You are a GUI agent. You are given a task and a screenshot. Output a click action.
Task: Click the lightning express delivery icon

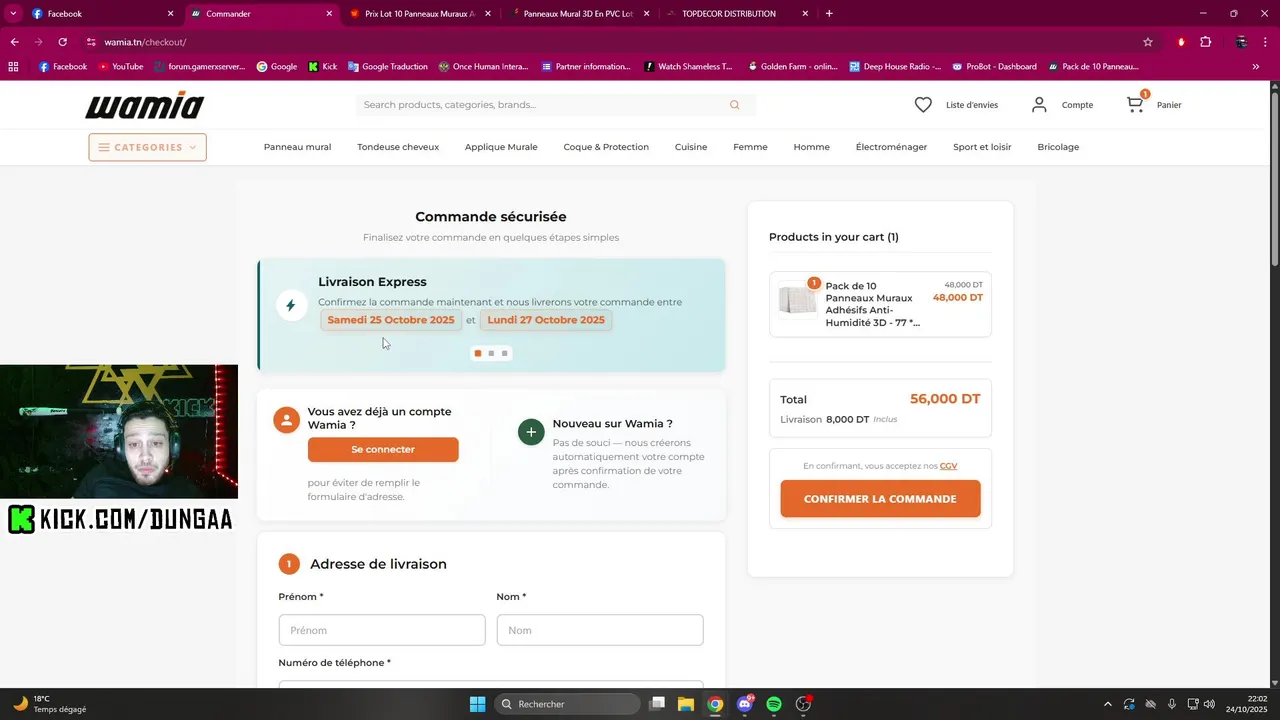[x=291, y=305]
